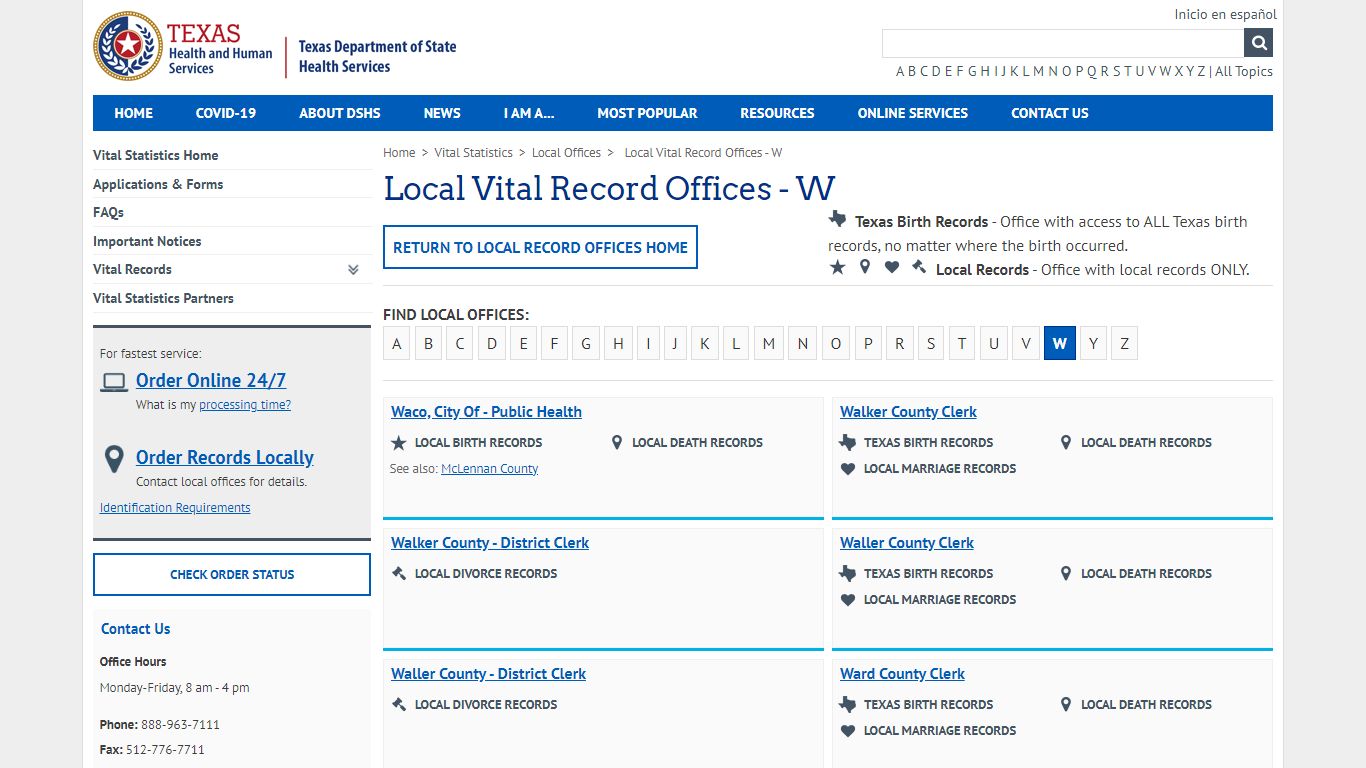Select letter M in Find Local Offices
Screen dimensions: 1366x768
click(768, 343)
